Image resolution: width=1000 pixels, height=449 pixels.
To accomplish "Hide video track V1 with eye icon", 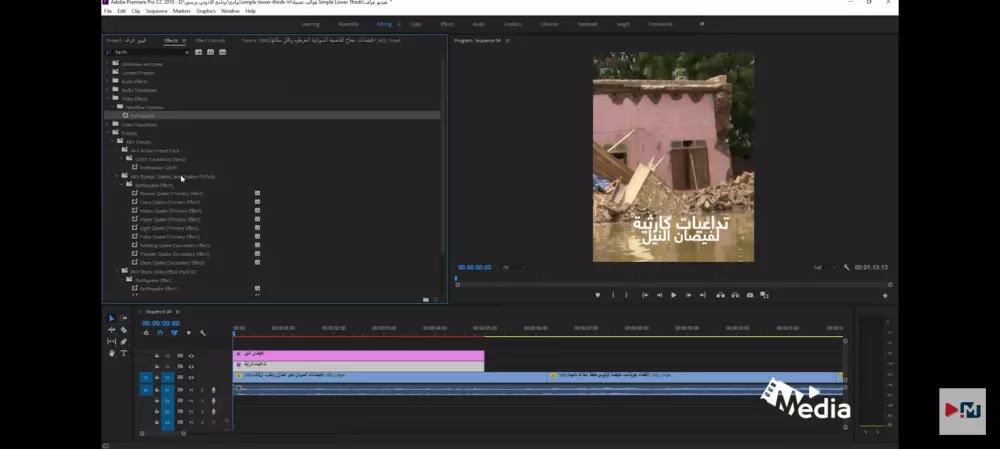I will [x=191, y=378].
